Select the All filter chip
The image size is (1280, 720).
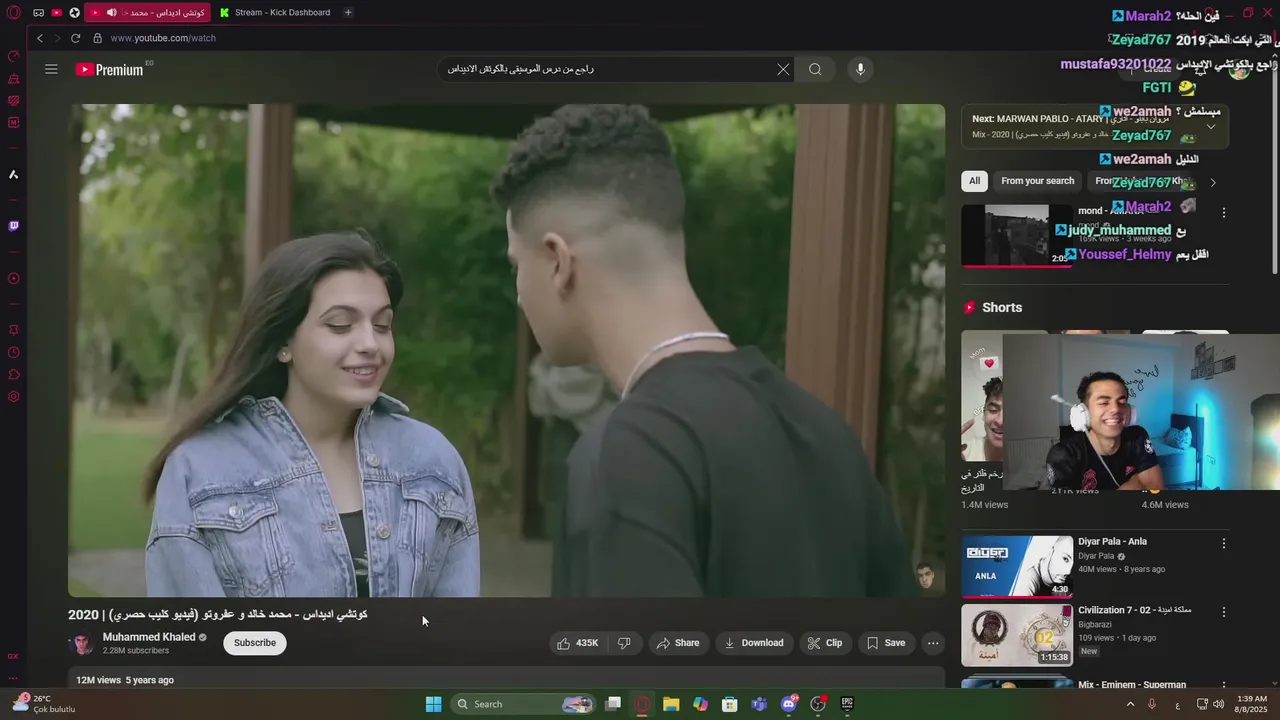tap(974, 181)
